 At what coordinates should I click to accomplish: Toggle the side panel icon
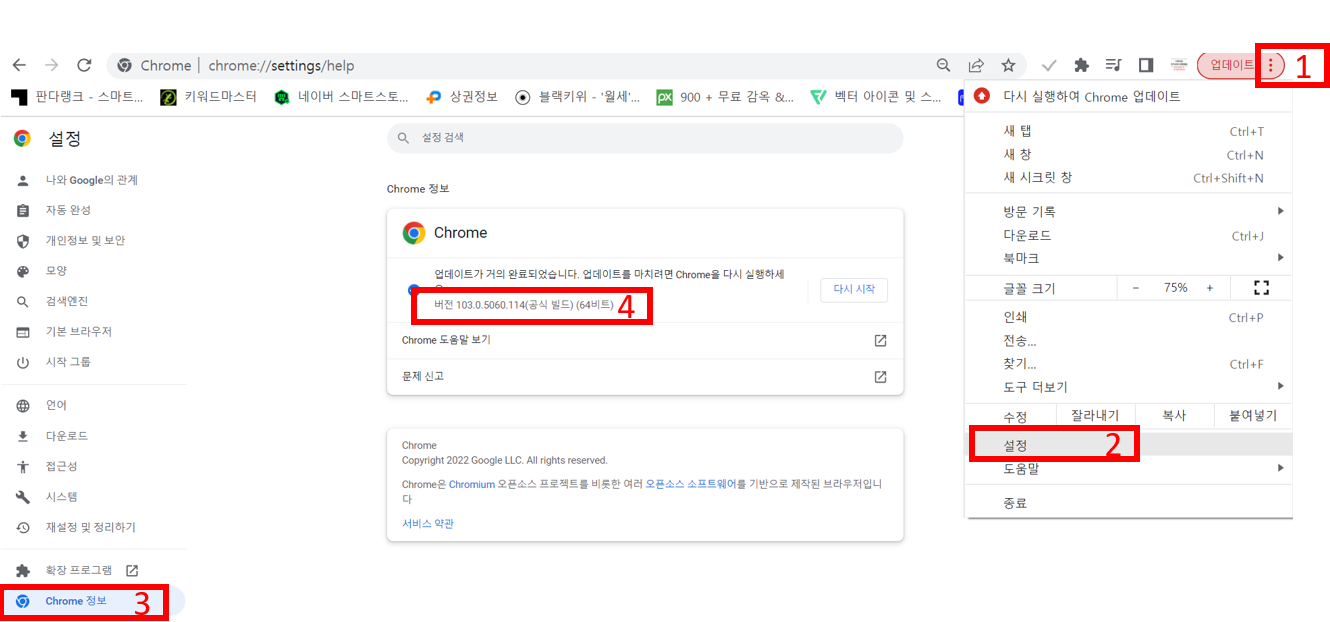coord(1146,65)
